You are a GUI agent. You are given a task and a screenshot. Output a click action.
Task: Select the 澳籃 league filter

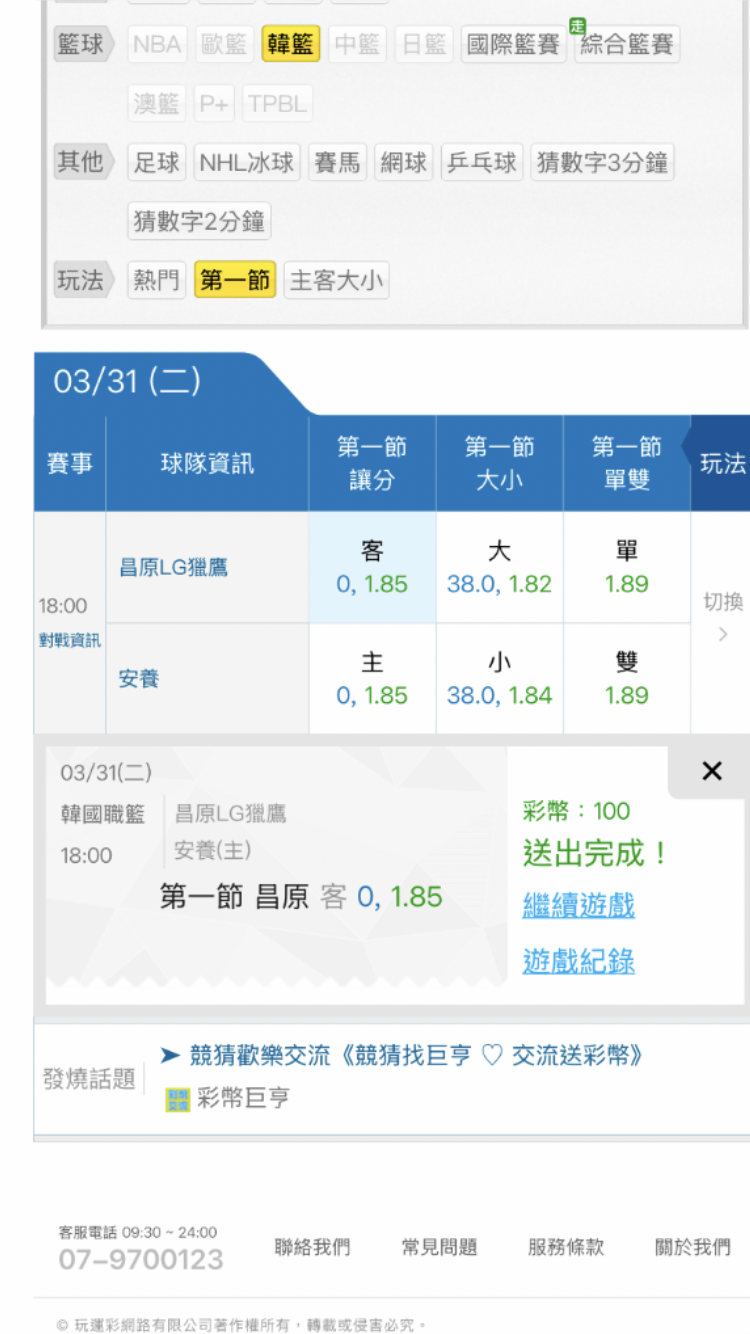157,103
